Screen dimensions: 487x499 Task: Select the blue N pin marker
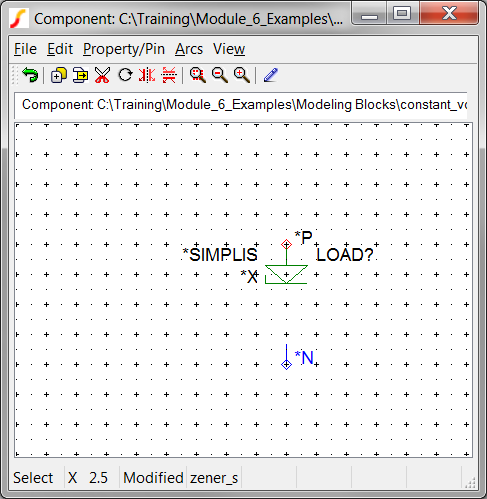286,364
